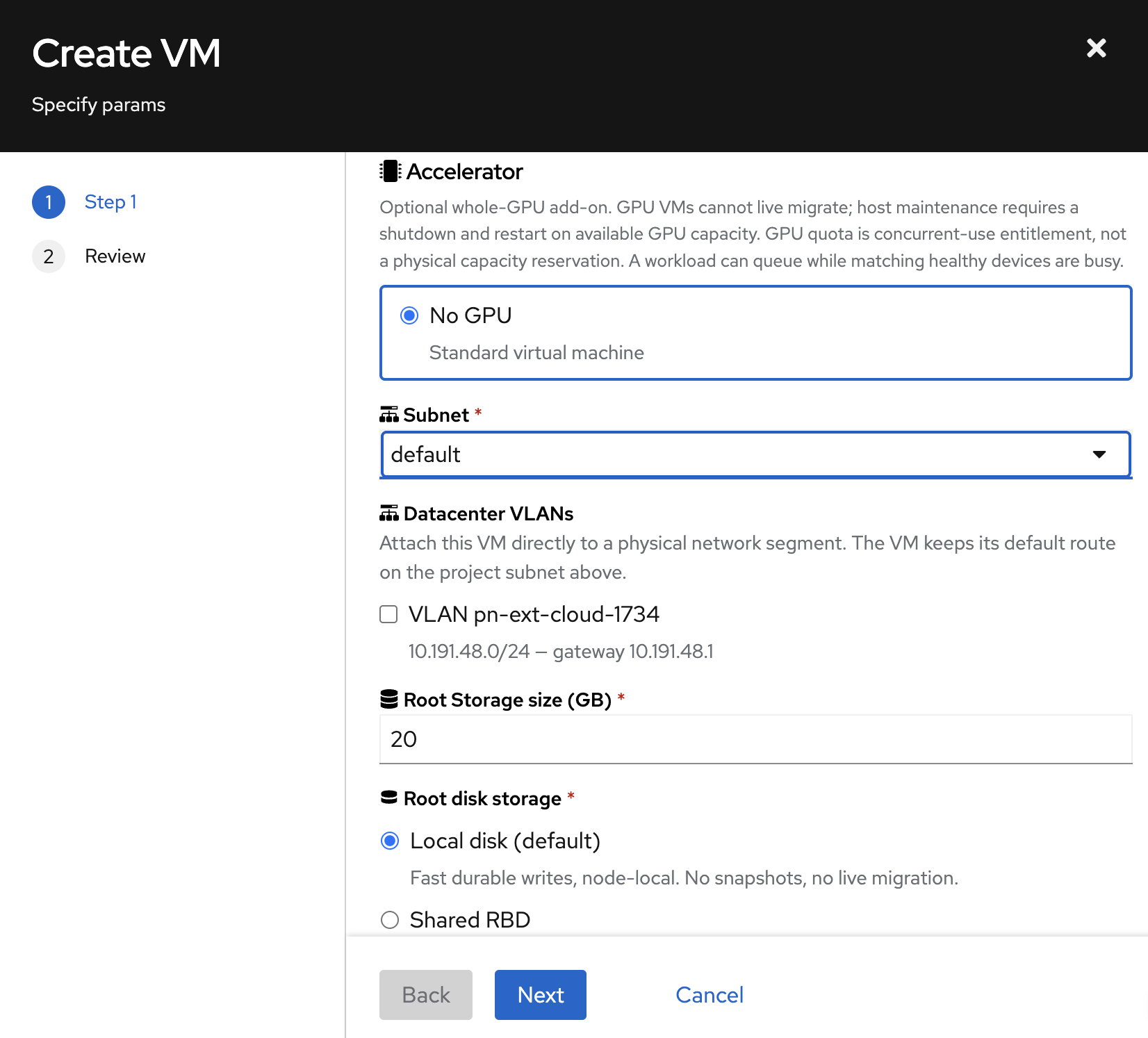Click the 'Fast durable writes, node-local' description
This screenshot has width=1148, height=1038.
(684, 878)
